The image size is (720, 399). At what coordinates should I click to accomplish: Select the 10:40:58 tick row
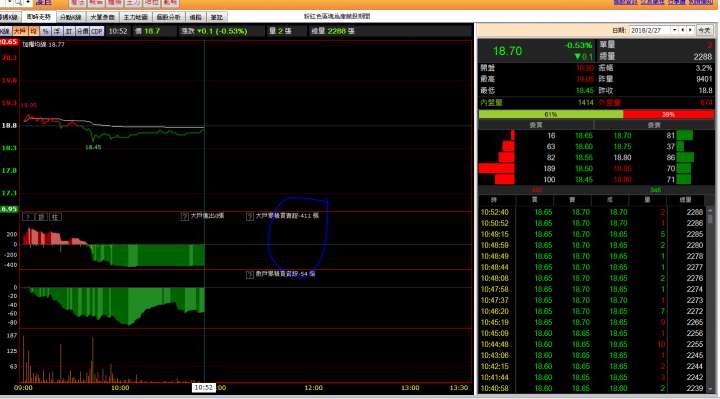[x=592, y=388]
